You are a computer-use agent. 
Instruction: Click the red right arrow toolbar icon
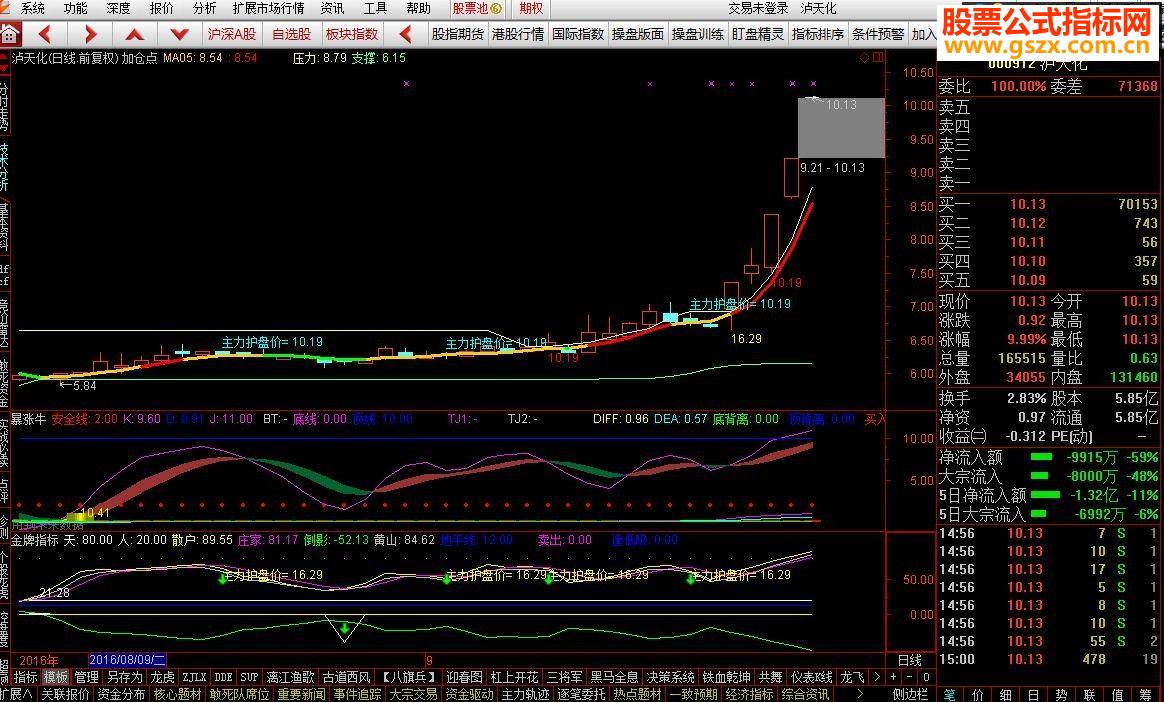[90, 34]
